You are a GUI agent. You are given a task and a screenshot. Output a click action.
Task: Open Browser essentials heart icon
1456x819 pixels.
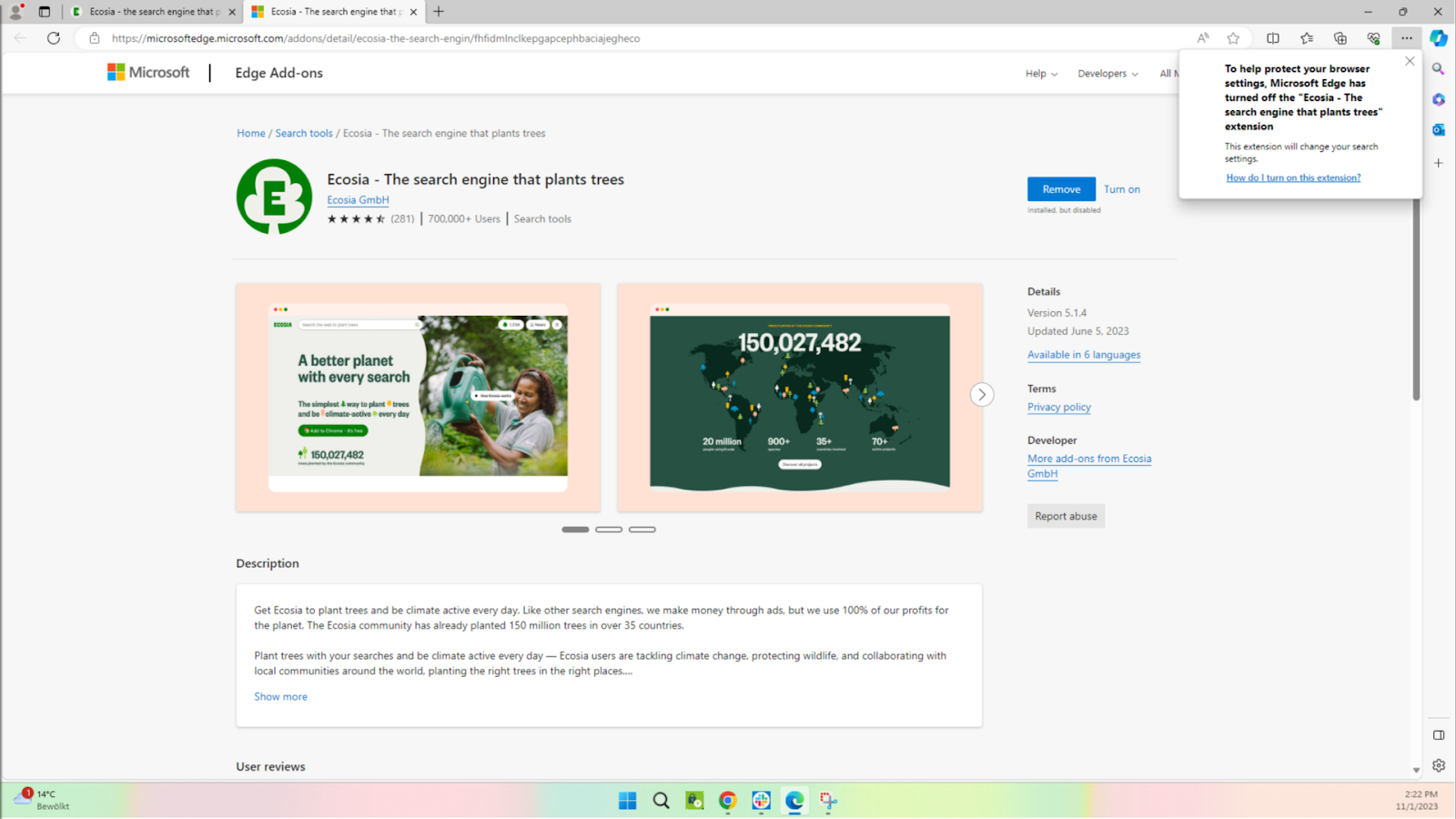coord(1373,38)
